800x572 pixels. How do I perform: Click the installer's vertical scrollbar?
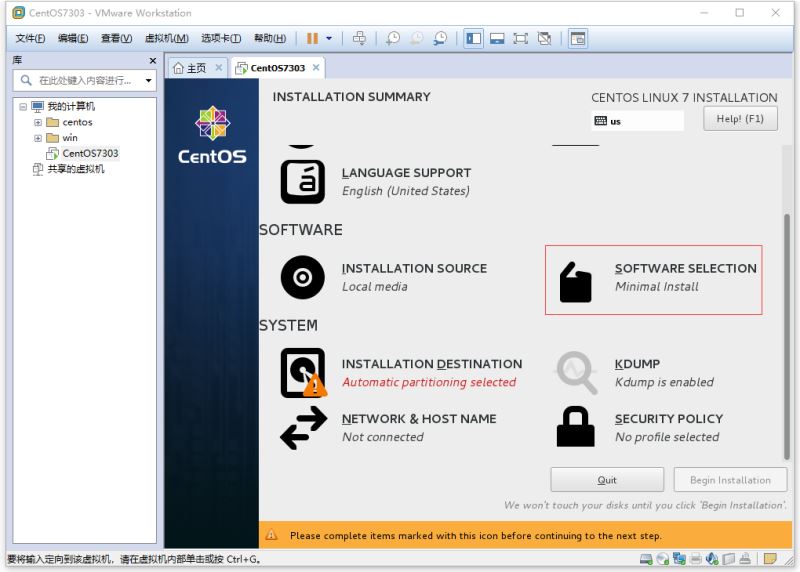click(787, 300)
